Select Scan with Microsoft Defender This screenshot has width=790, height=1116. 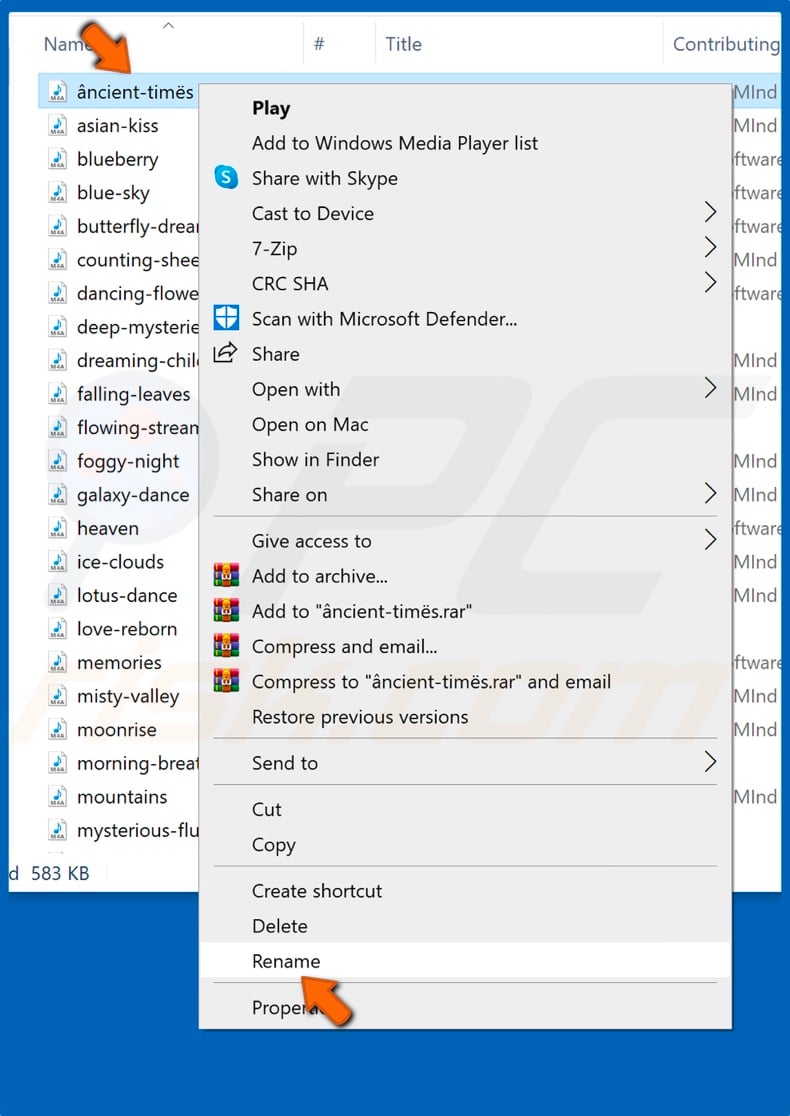pos(465,319)
